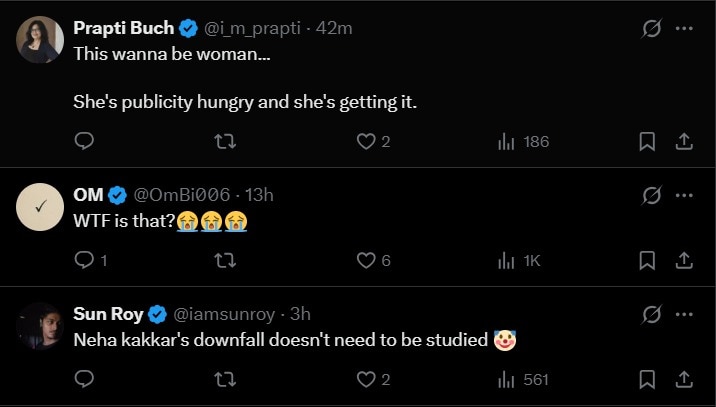Retweet Prapti Buch's post
This screenshot has width=716, height=407.
pos(226,141)
